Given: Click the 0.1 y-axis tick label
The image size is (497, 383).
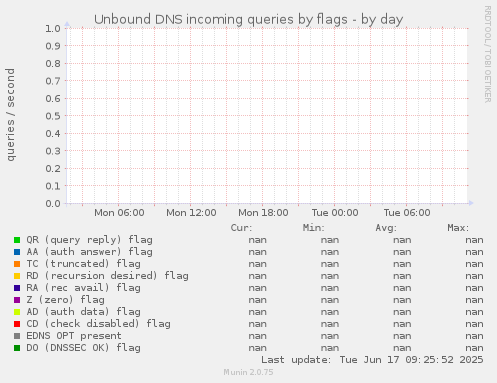Looking at the screenshot, I should 53,186.
